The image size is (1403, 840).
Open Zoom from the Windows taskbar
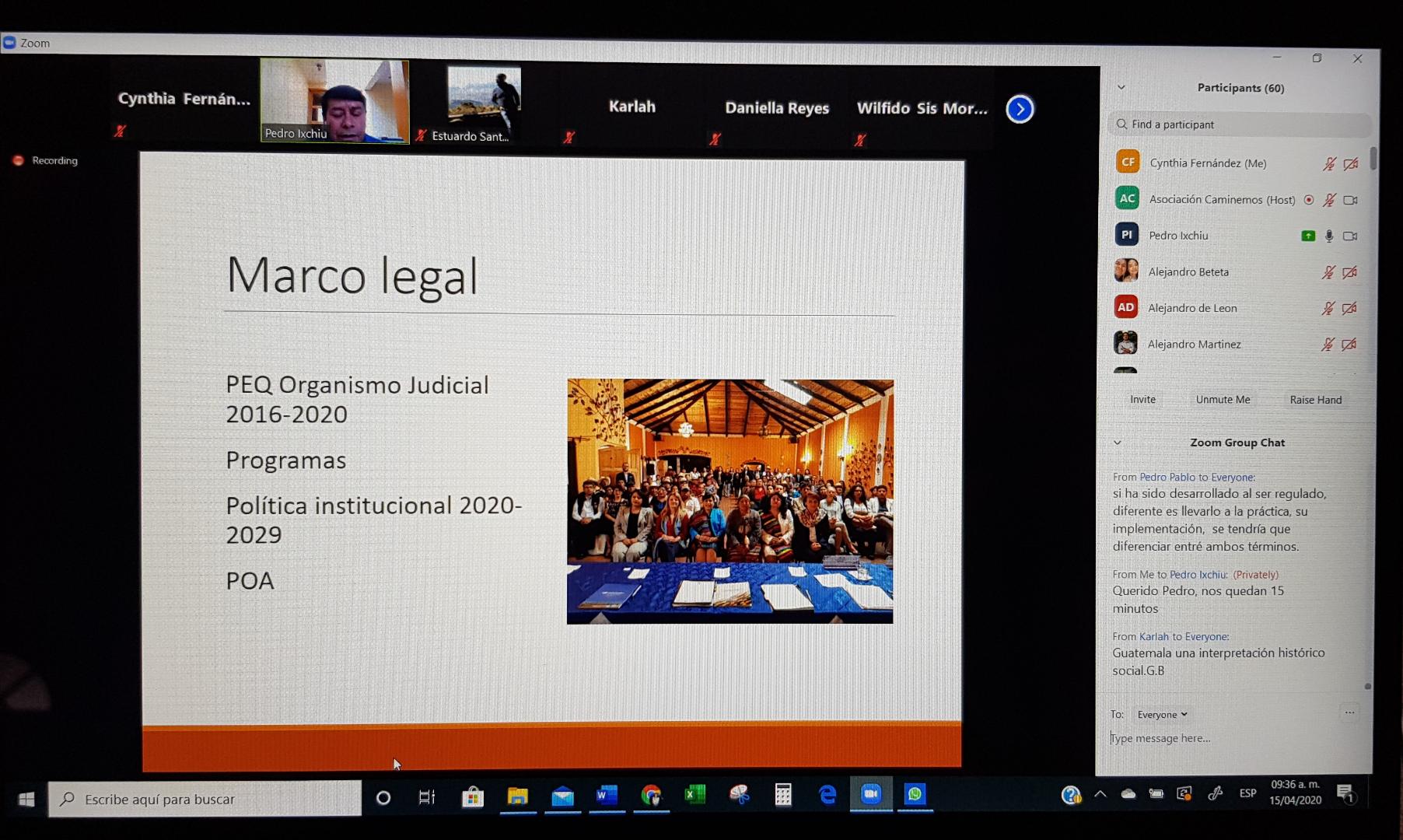click(871, 794)
